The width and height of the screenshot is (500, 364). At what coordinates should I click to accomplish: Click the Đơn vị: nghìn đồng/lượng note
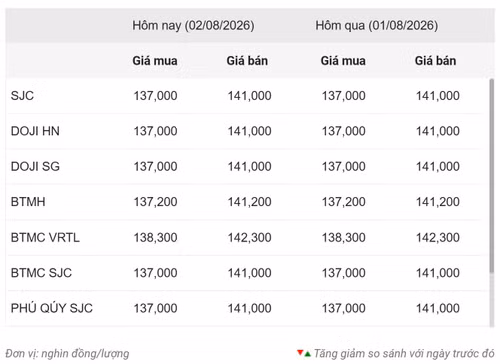(67, 354)
